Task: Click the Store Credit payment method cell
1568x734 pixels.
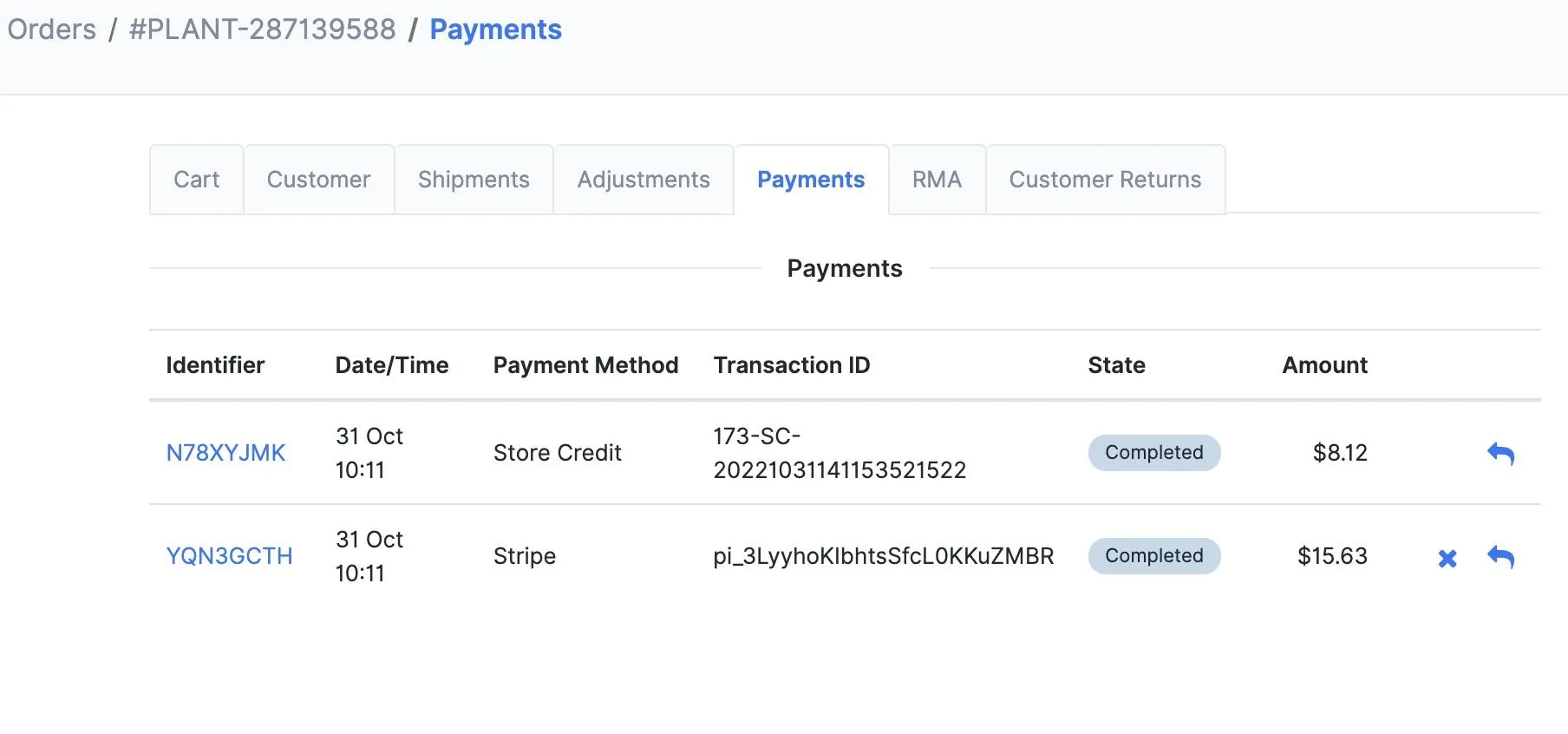Action: click(558, 453)
